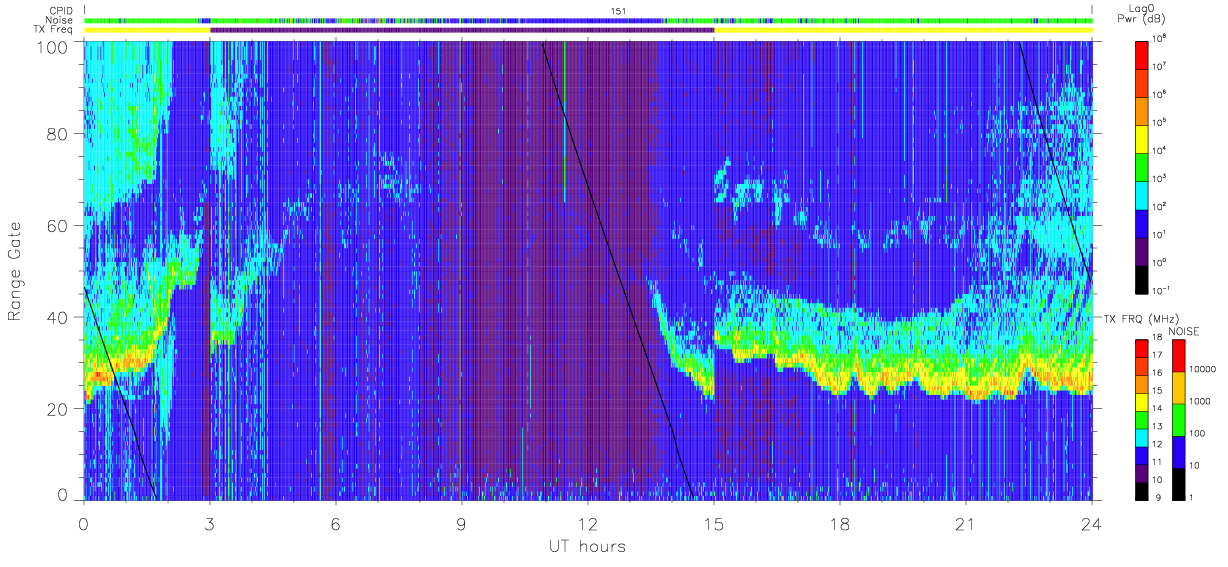Click the '20' label on the Range Gate axis
The height and width of the screenshot is (567, 1228).
tap(58, 409)
